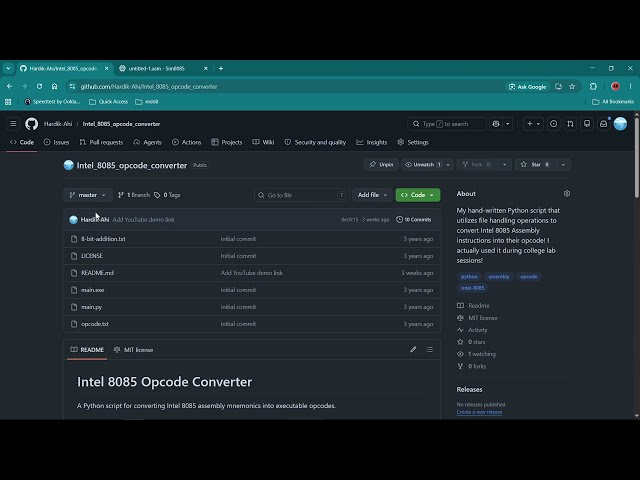Open the Add file dropdown
Screen dimensions: 640x480
pyautogui.click(x=372, y=195)
